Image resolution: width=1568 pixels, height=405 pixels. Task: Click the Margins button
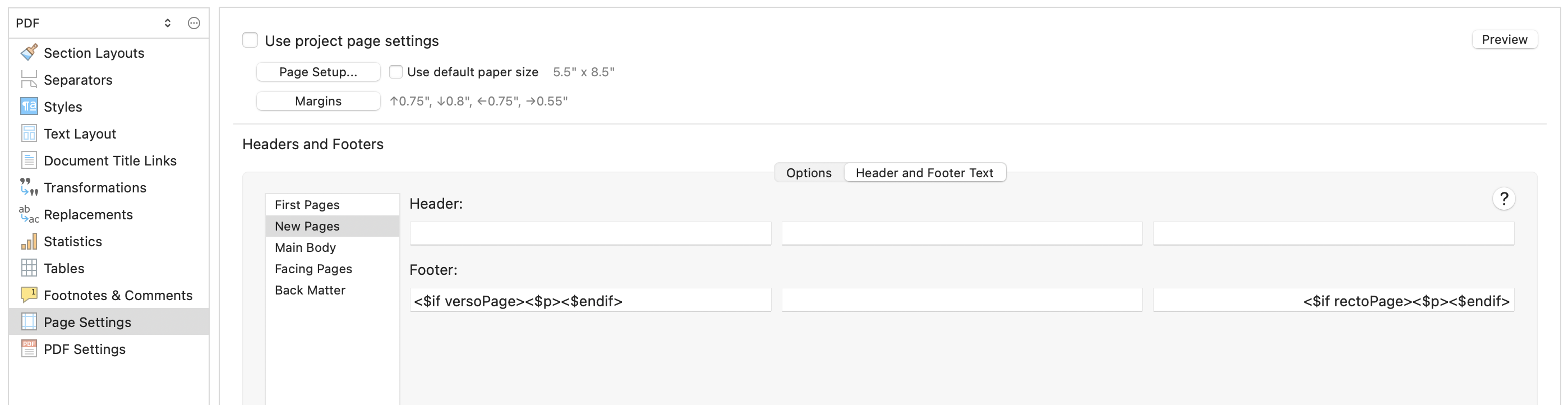pos(319,101)
